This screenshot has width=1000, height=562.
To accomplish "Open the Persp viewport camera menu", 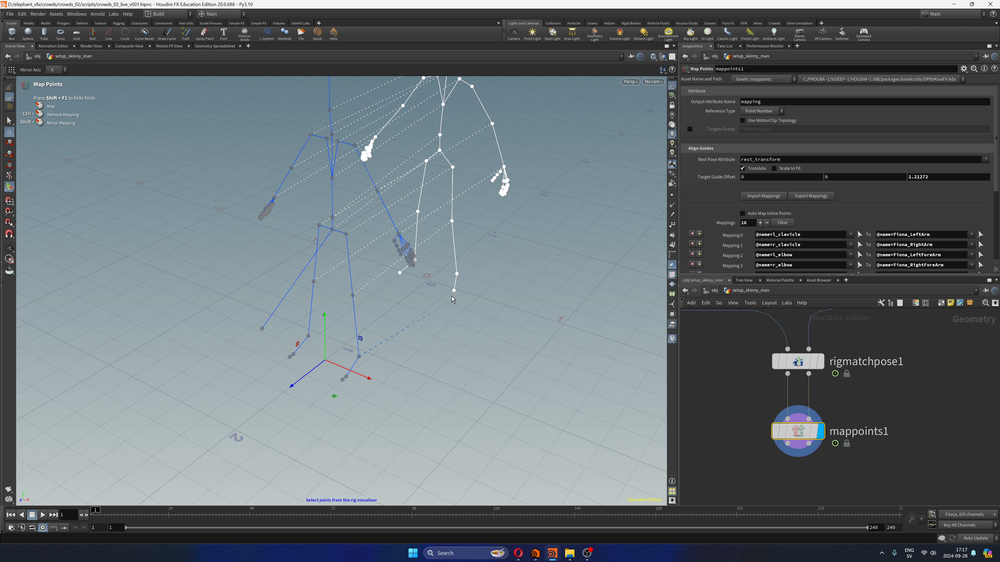I will [630, 82].
